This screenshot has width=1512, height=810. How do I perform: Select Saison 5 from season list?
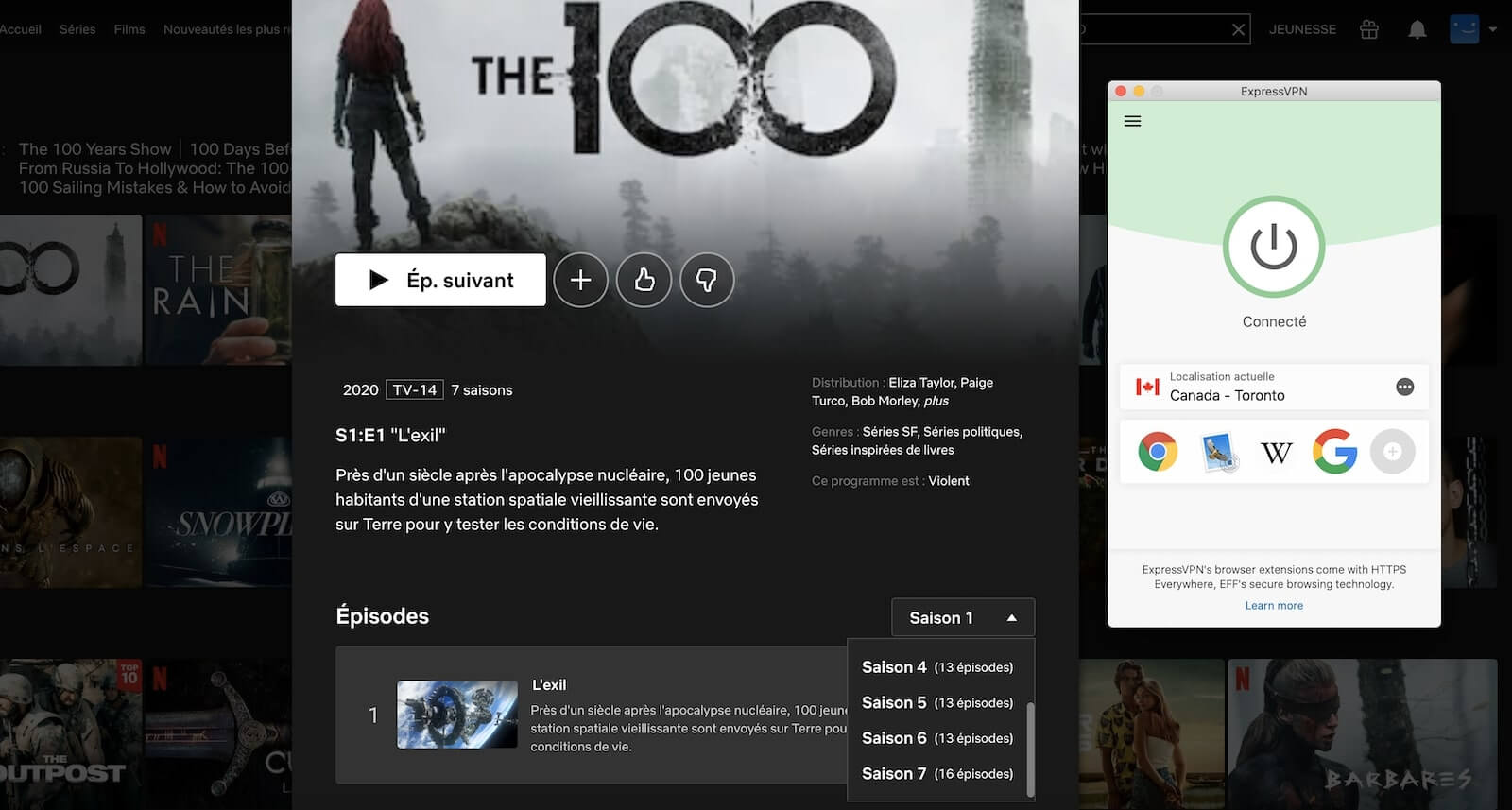point(937,703)
